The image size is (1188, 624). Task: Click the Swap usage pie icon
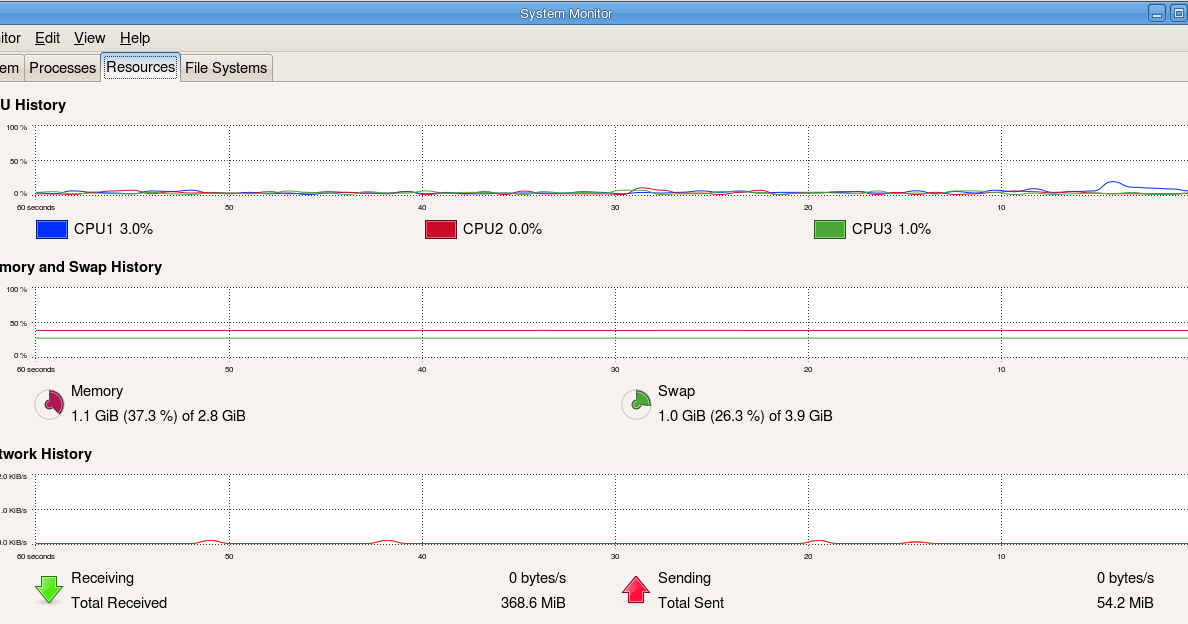click(x=635, y=404)
